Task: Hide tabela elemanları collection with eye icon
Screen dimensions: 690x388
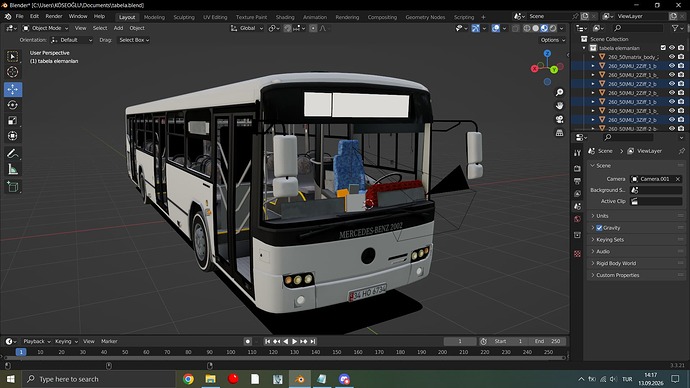Action: tap(672, 48)
